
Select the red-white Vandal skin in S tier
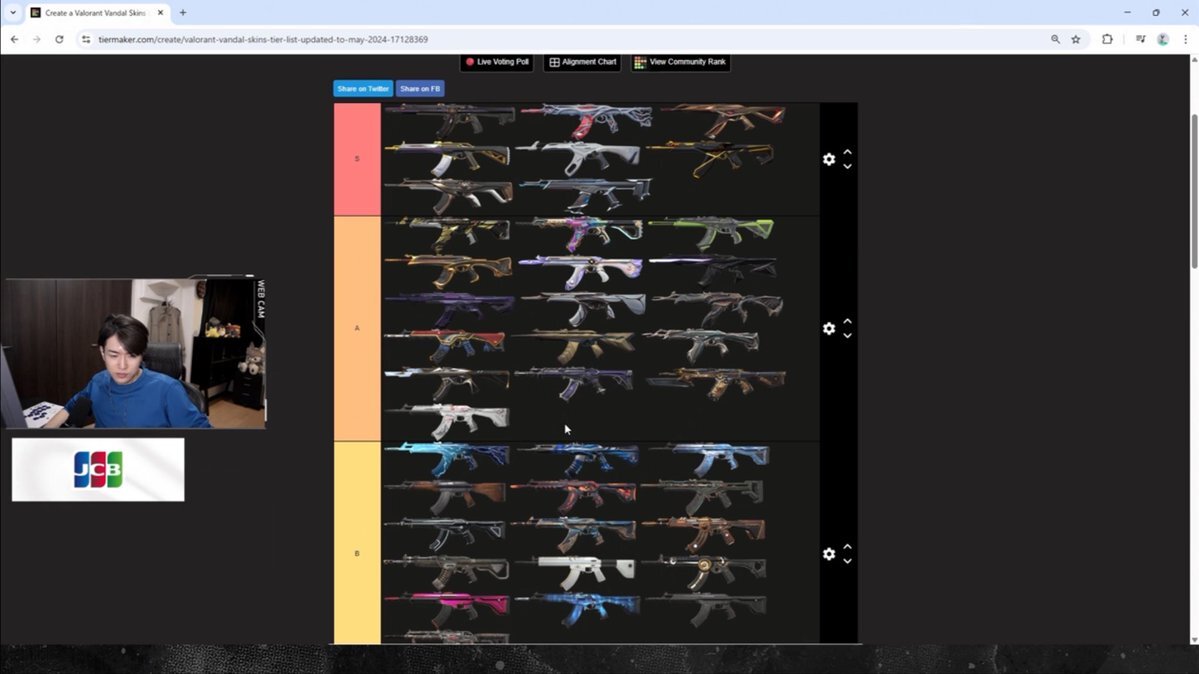click(587, 121)
